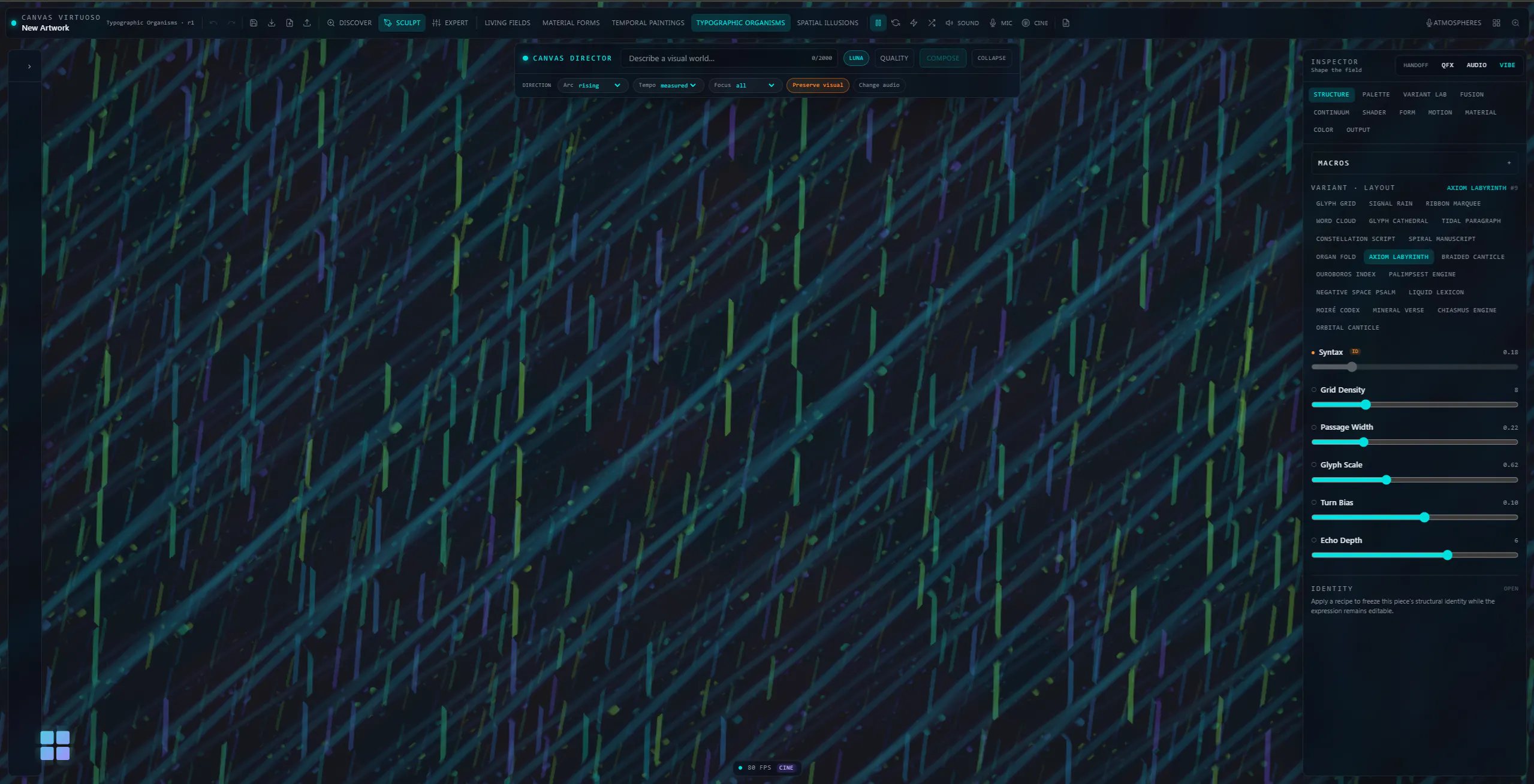
Task: Open Discover mode
Action: (x=349, y=23)
